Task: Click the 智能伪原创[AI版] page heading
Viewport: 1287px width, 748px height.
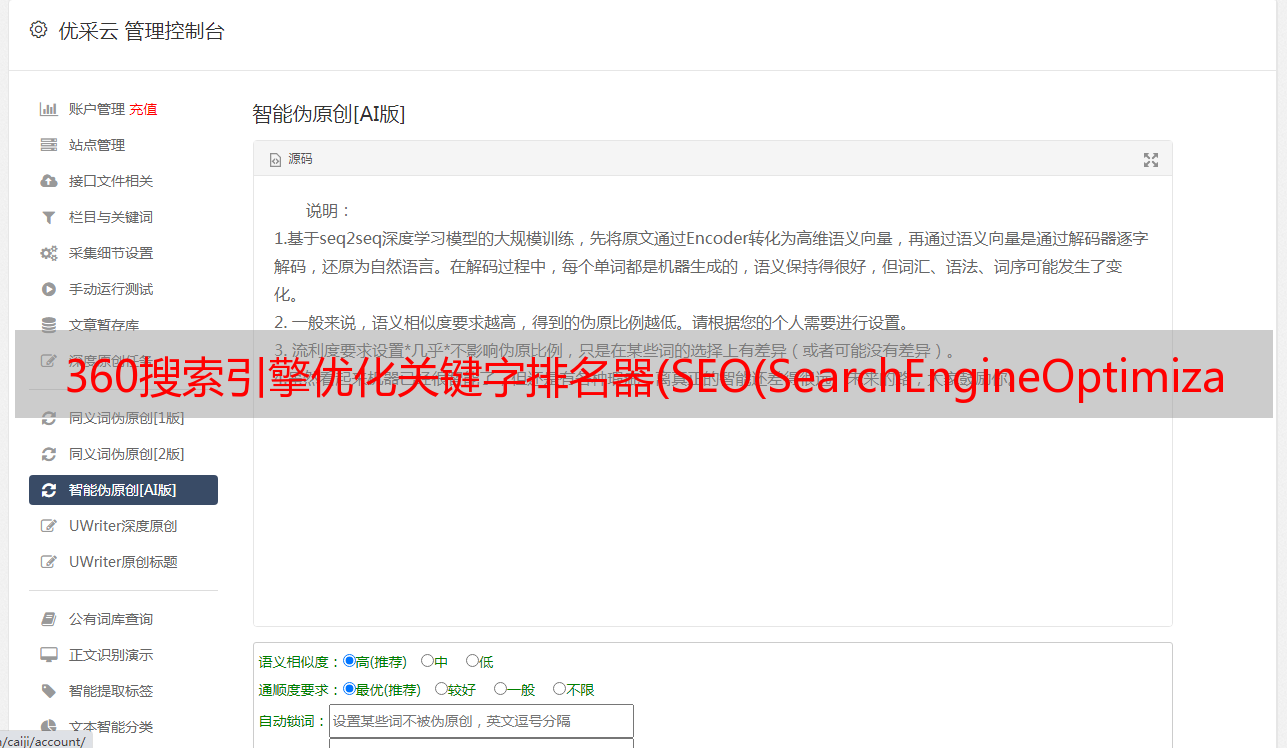Action: tap(328, 114)
